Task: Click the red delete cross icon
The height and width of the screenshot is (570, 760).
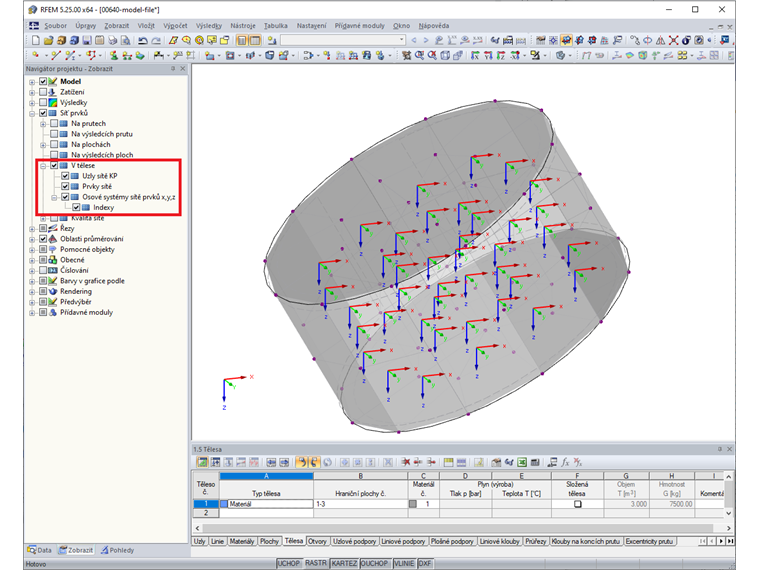Action: (x=673, y=40)
